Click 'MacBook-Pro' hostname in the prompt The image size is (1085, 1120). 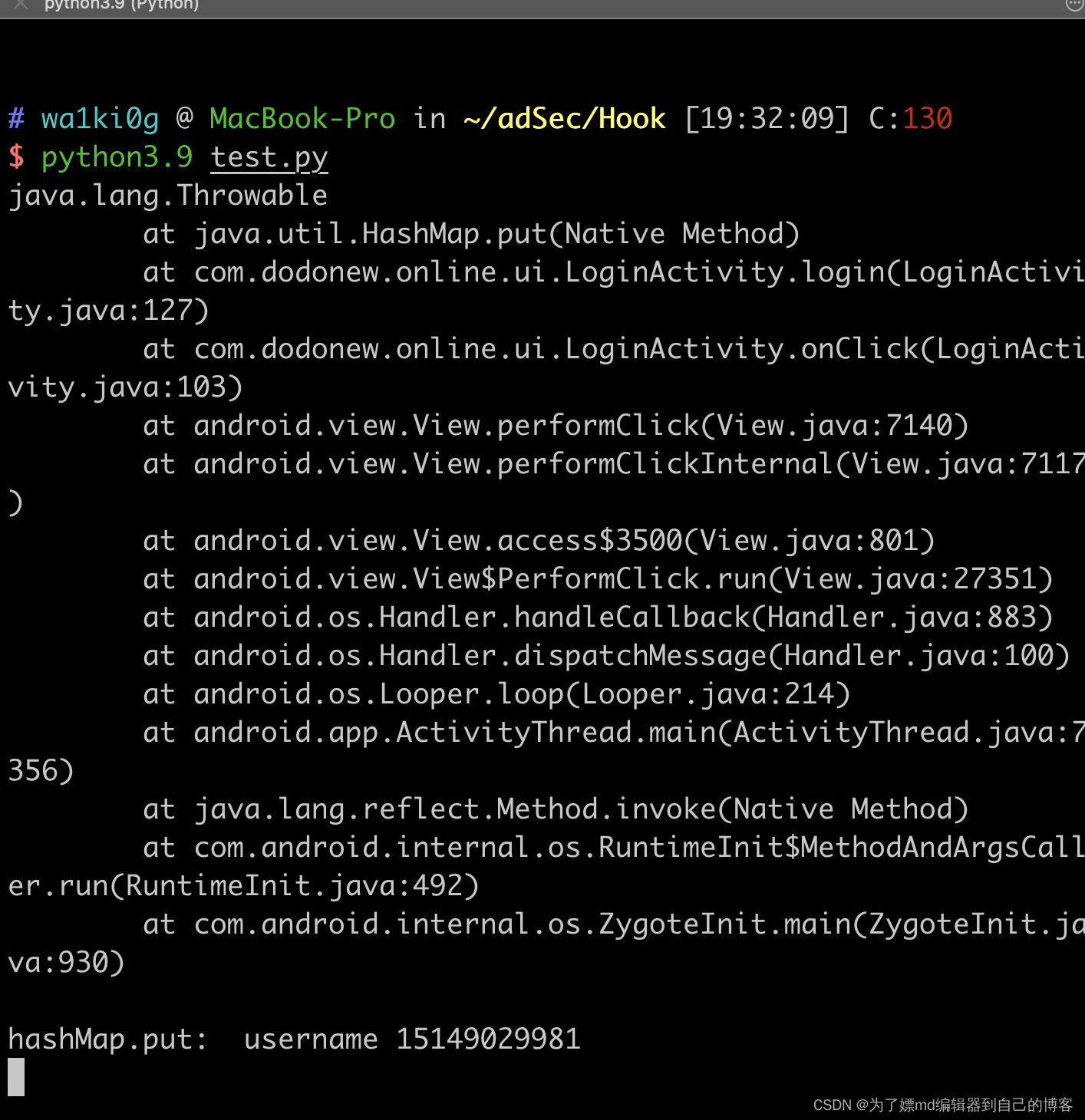pos(302,119)
